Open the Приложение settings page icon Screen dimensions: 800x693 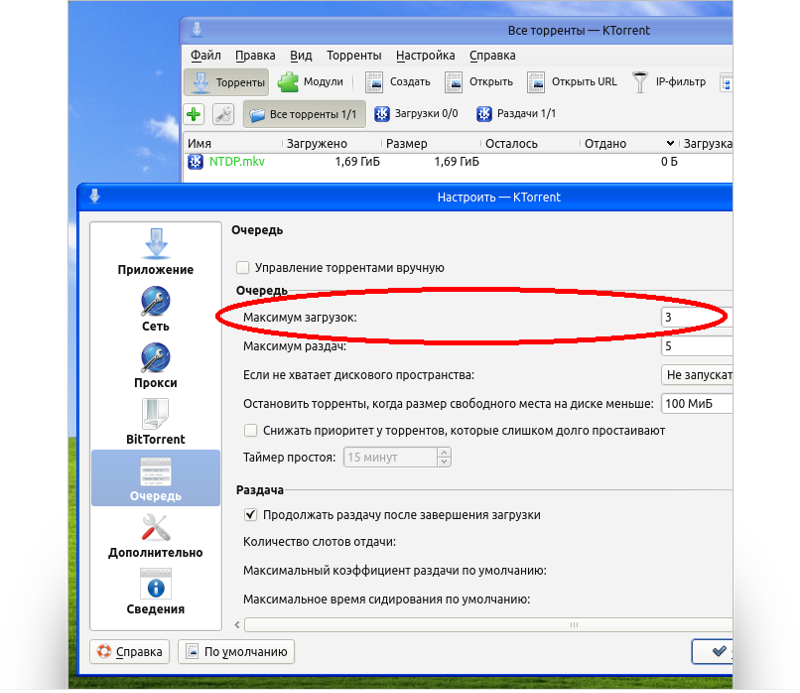(x=156, y=243)
